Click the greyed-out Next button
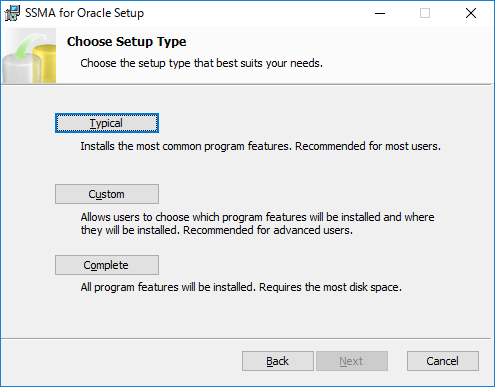The height and width of the screenshot is (387, 495). (x=352, y=361)
